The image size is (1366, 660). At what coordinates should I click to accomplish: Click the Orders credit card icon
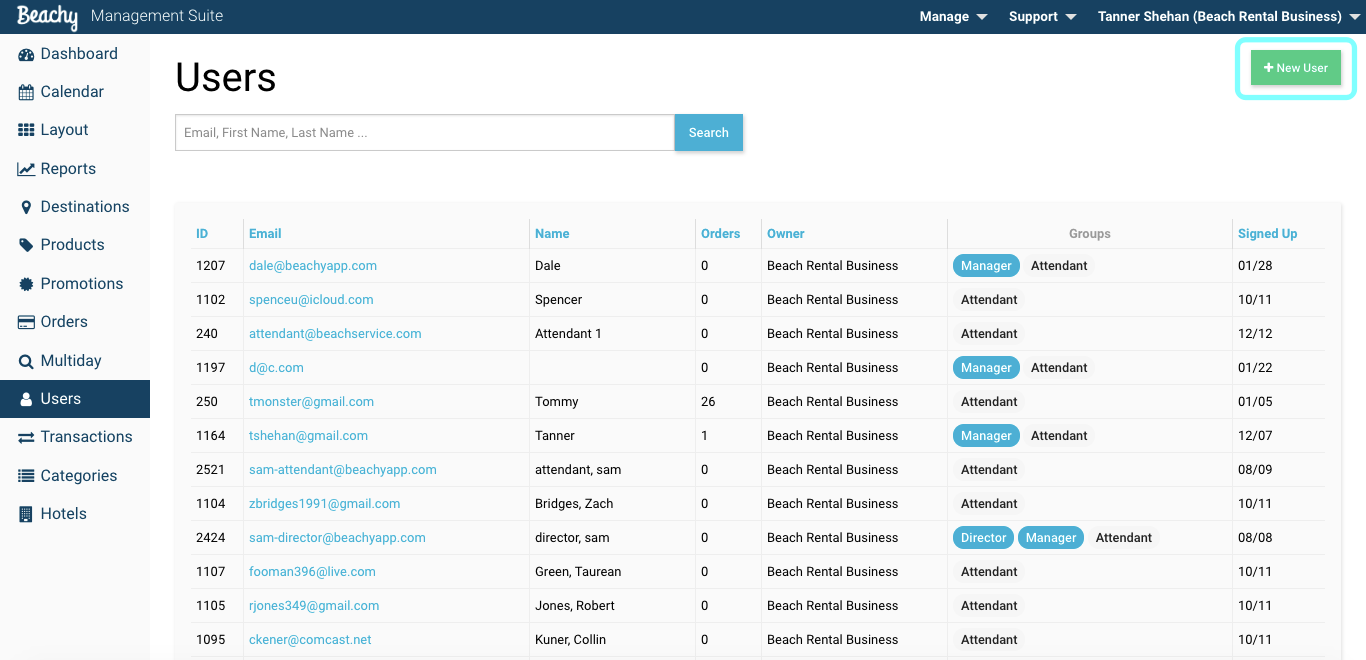tap(26, 322)
